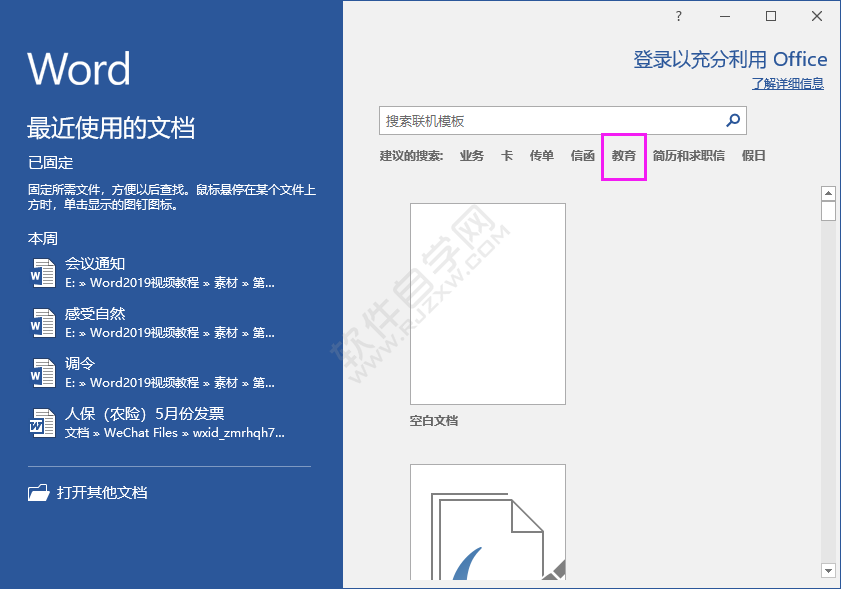Select suggested search 教育
The height and width of the screenshot is (589, 841).
(x=624, y=156)
